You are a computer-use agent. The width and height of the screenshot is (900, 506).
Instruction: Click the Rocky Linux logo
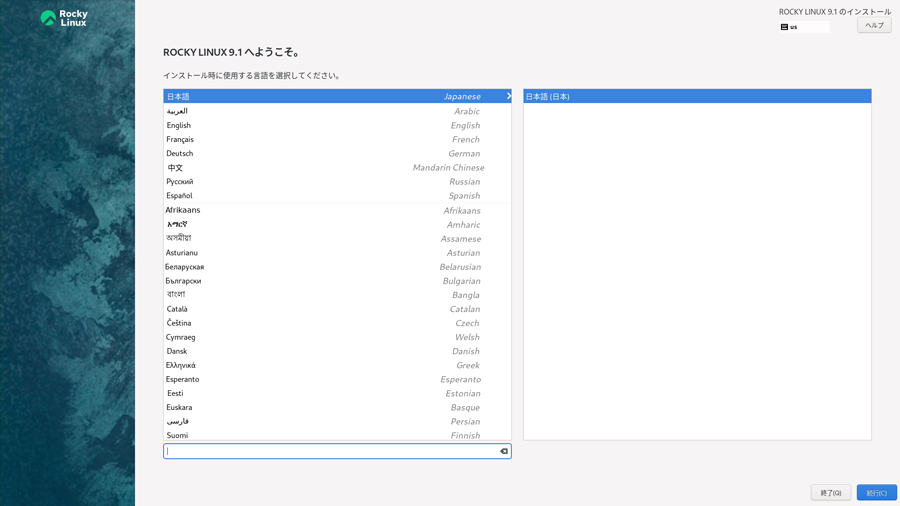coord(64,18)
